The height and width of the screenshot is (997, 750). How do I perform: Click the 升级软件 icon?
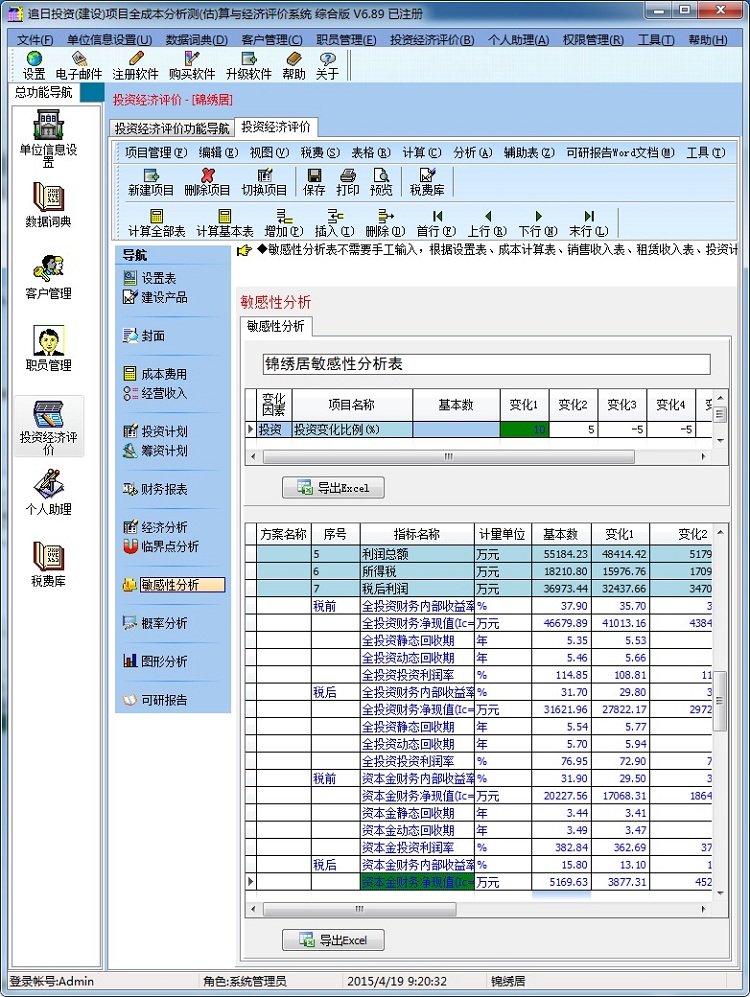(249, 66)
